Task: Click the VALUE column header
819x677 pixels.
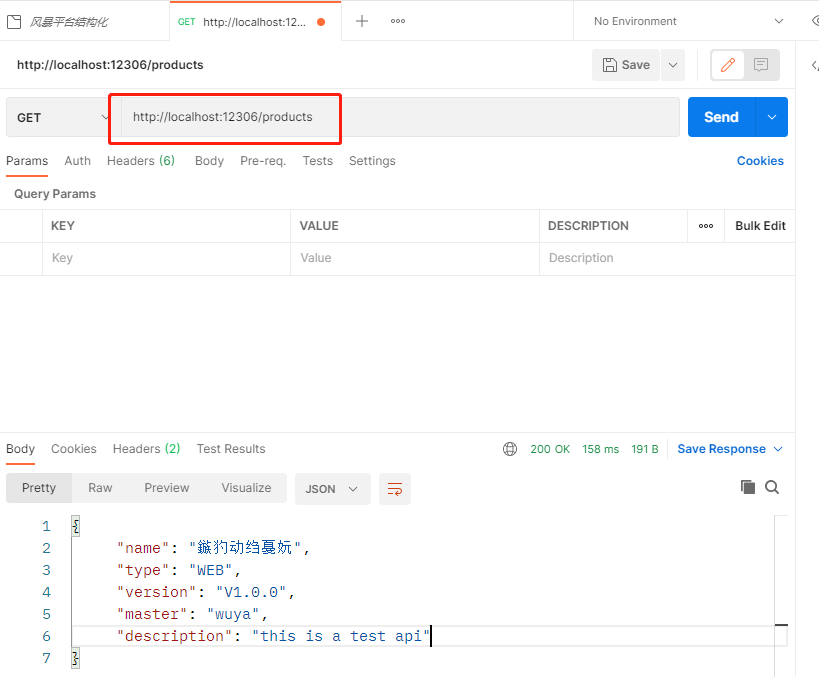Action: [319, 226]
